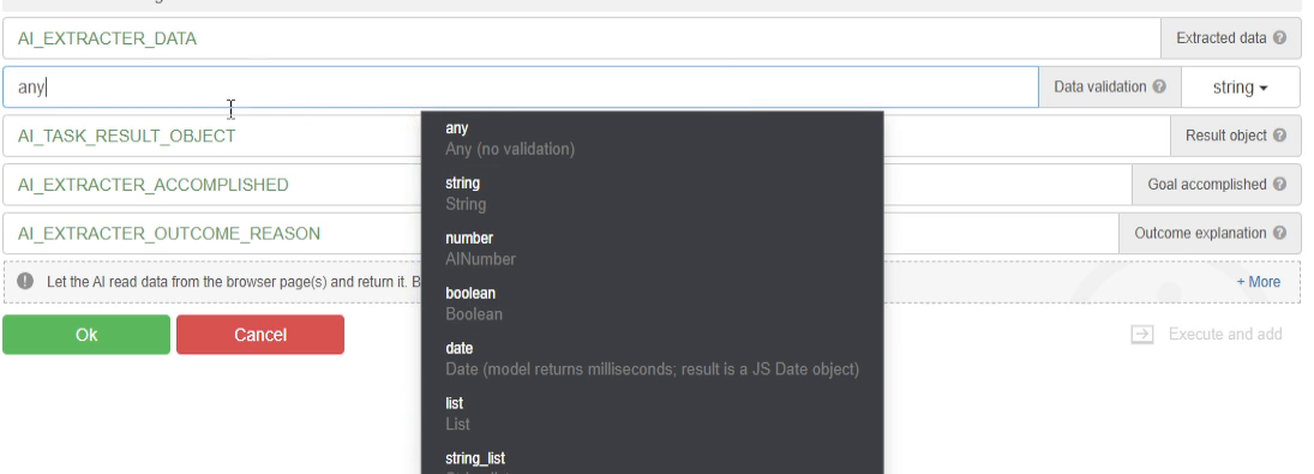Screen dimensions: 1314x474
Task: Click help icon next to Outcome explanation
Action: point(1279,233)
